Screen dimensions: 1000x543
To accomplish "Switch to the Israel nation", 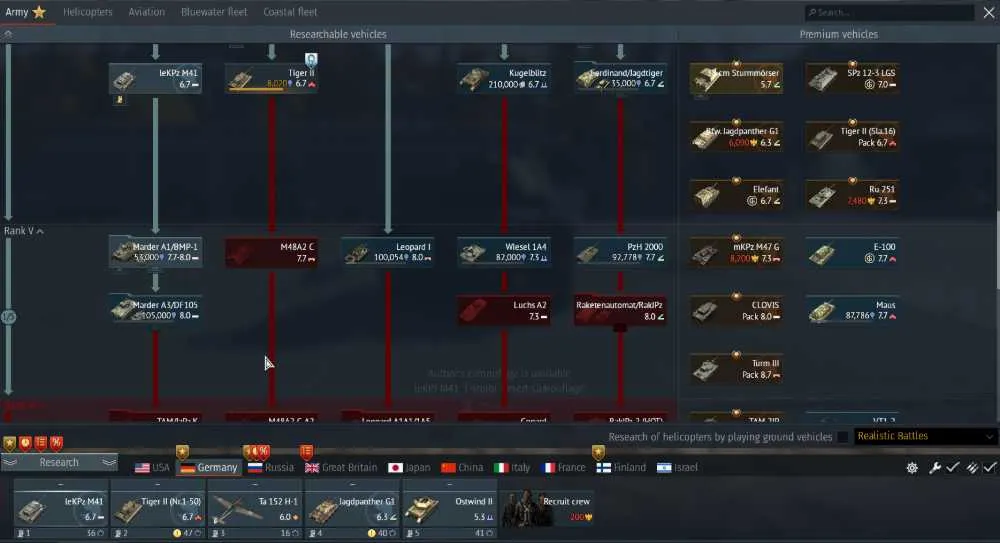I will pos(677,468).
